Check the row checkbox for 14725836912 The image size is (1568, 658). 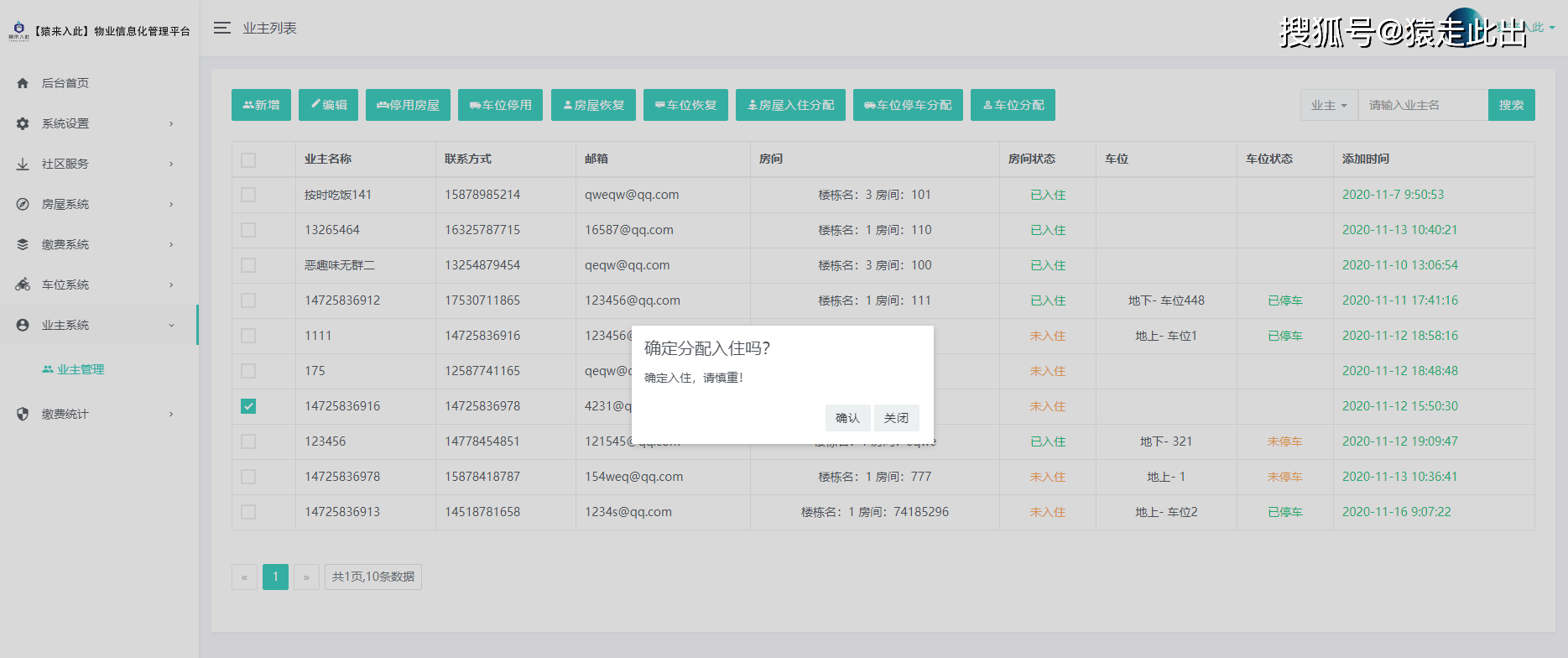[x=248, y=300]
